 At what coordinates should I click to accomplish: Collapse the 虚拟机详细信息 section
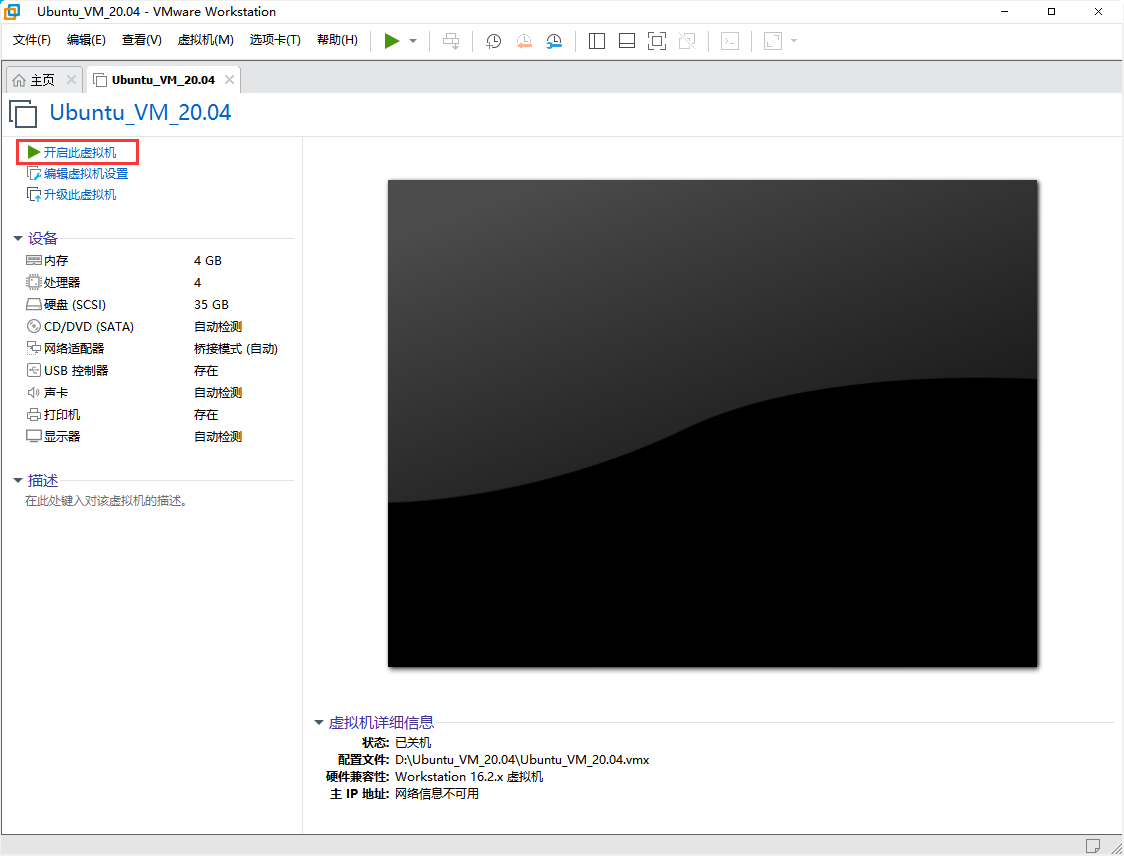[319, 722]
